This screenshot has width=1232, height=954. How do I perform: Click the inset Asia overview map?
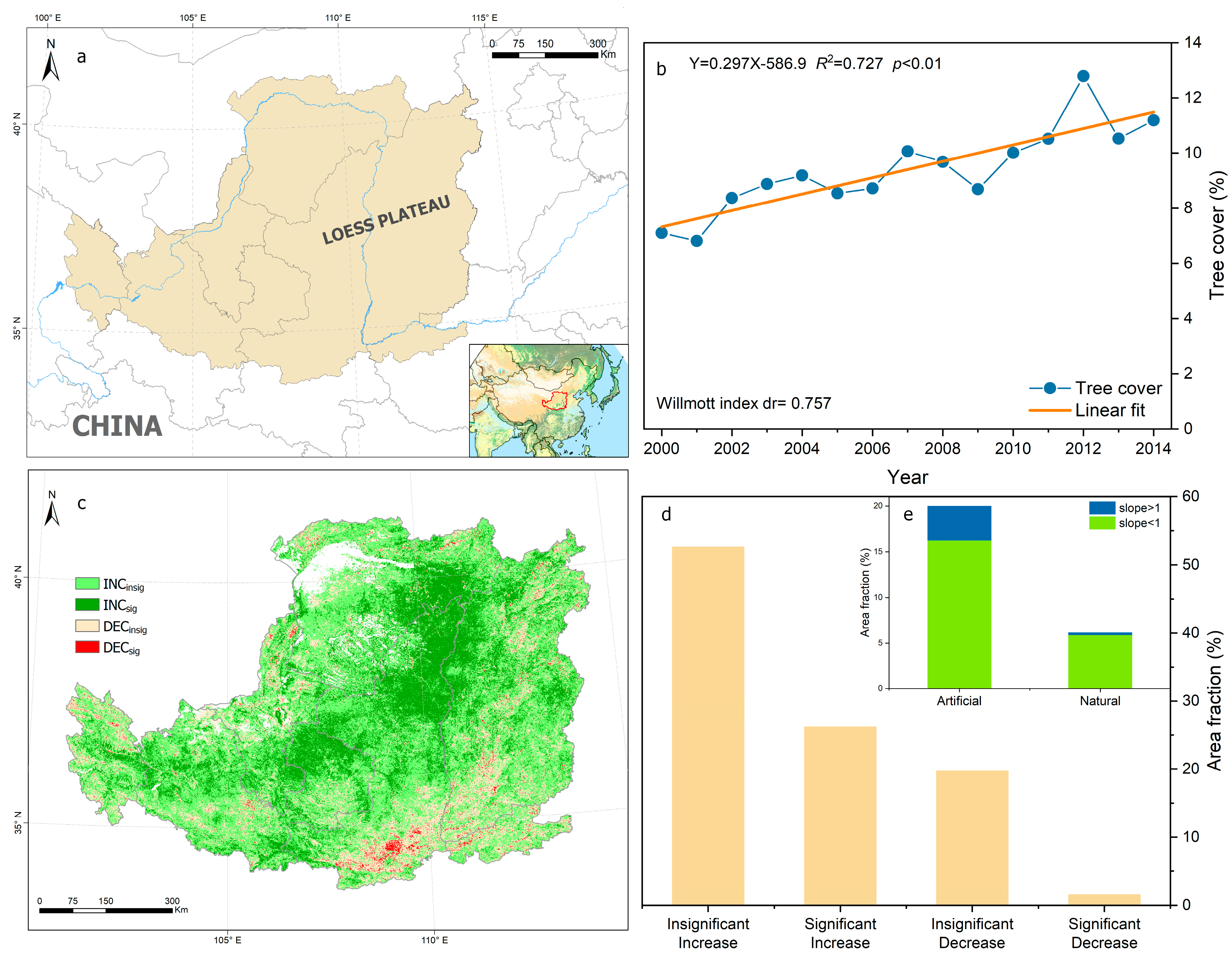pyautogui.click(x=548, y=400)
